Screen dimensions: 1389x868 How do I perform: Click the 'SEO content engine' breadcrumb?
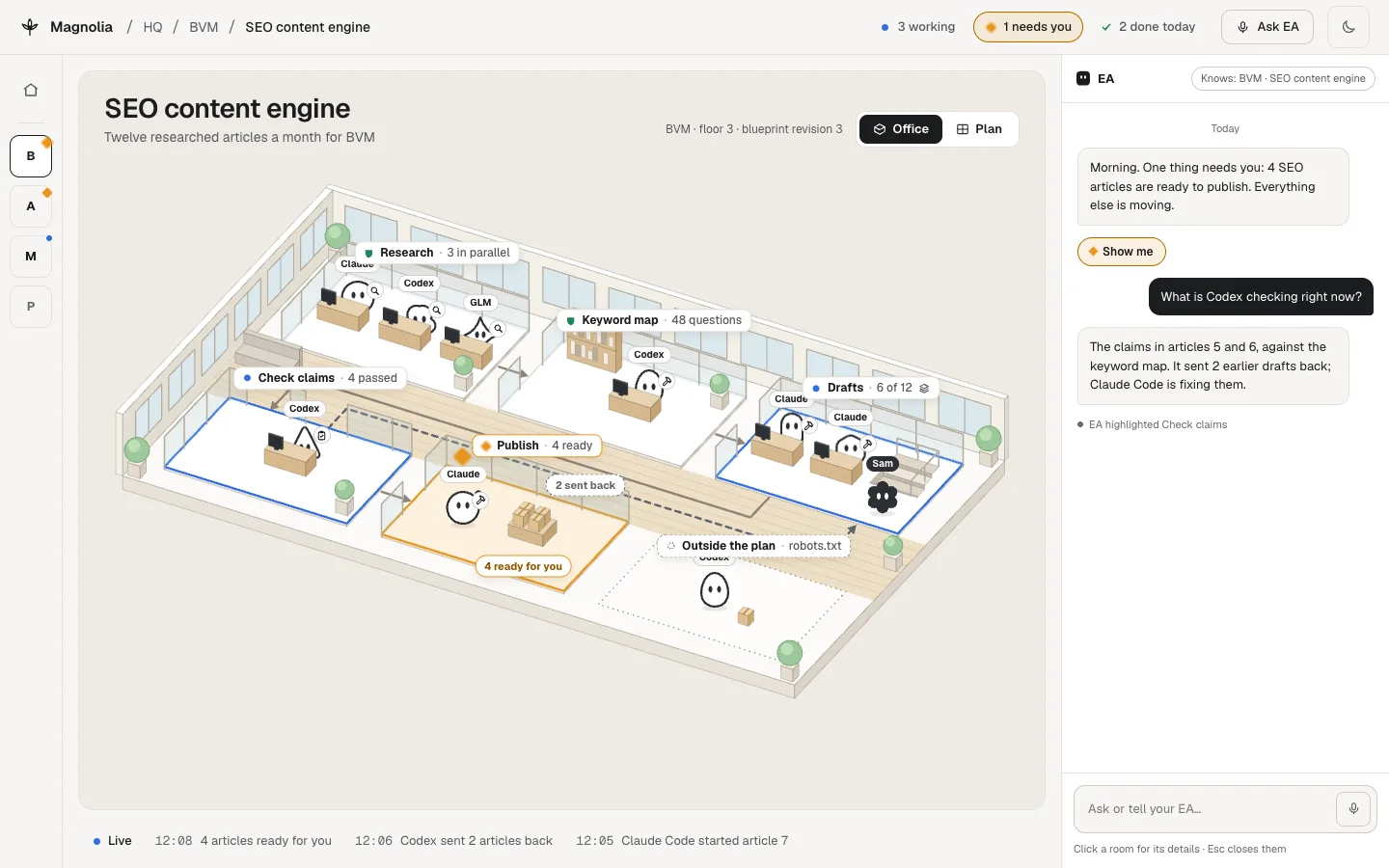[308, 27]
